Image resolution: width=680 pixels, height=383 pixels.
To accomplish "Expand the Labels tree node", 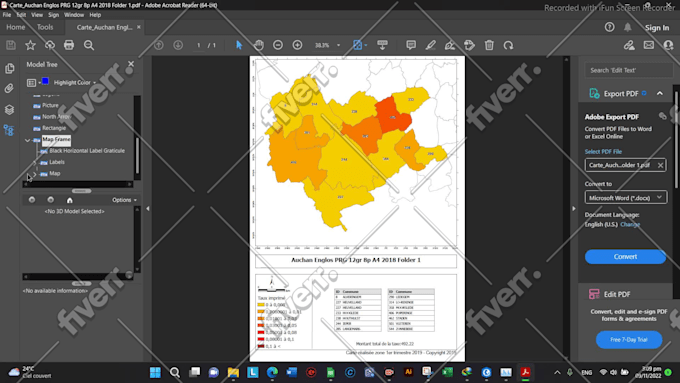I will point(35,162).
